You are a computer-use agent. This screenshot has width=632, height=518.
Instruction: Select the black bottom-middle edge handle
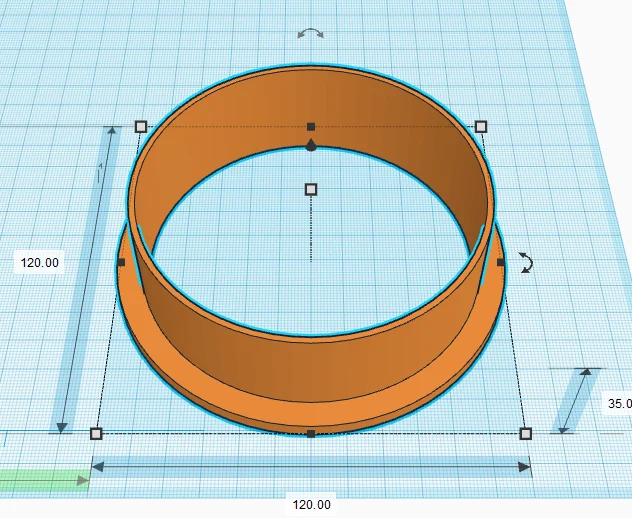tap(311, 434)
